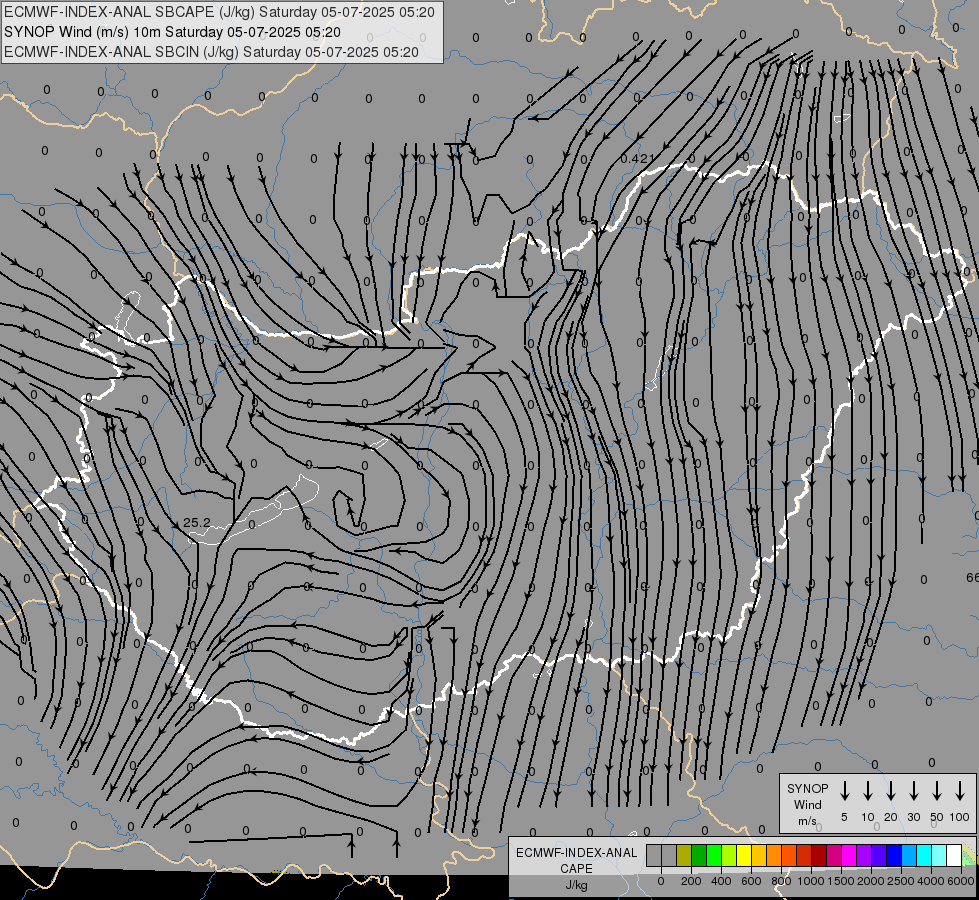This screenshot has width=979, height=900.
Task: Click the wind arrow above the 10 label
Action: point(867,791)
